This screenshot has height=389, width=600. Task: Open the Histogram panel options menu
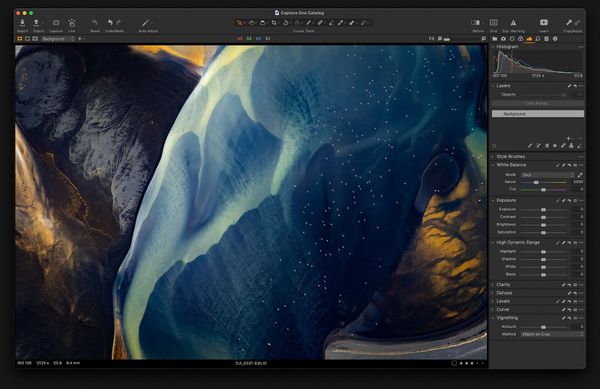pos(581,47)
